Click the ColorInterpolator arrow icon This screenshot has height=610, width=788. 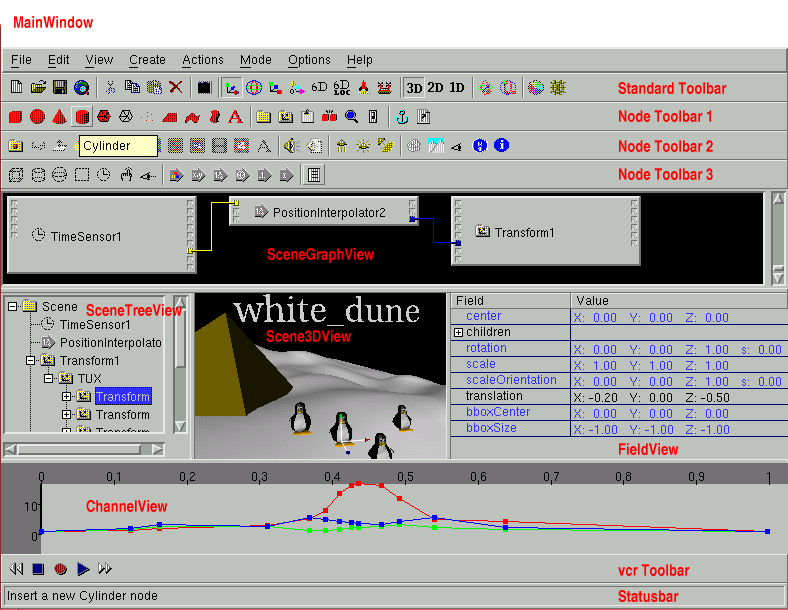[176, 175]
